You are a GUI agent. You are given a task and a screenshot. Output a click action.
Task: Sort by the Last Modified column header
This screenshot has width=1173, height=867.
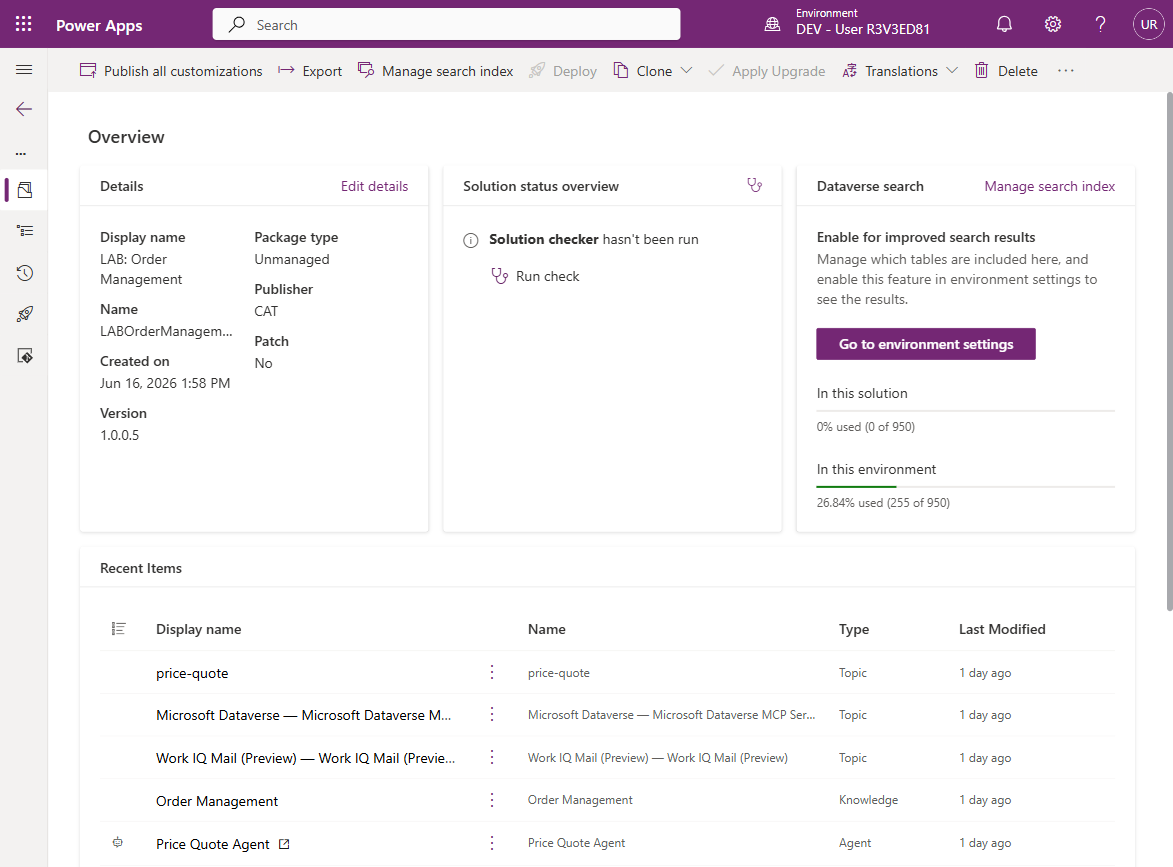tap(1002, 629)
